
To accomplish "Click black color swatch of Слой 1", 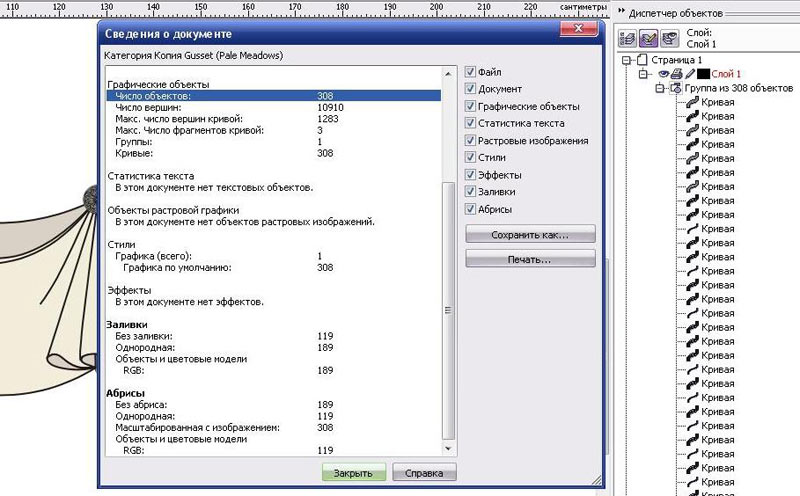I will 703,74.
